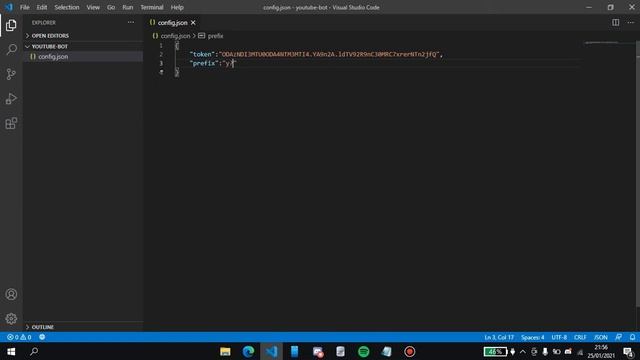Open the View menu
The width and height of the screenshot is (640, 360).
93,7
